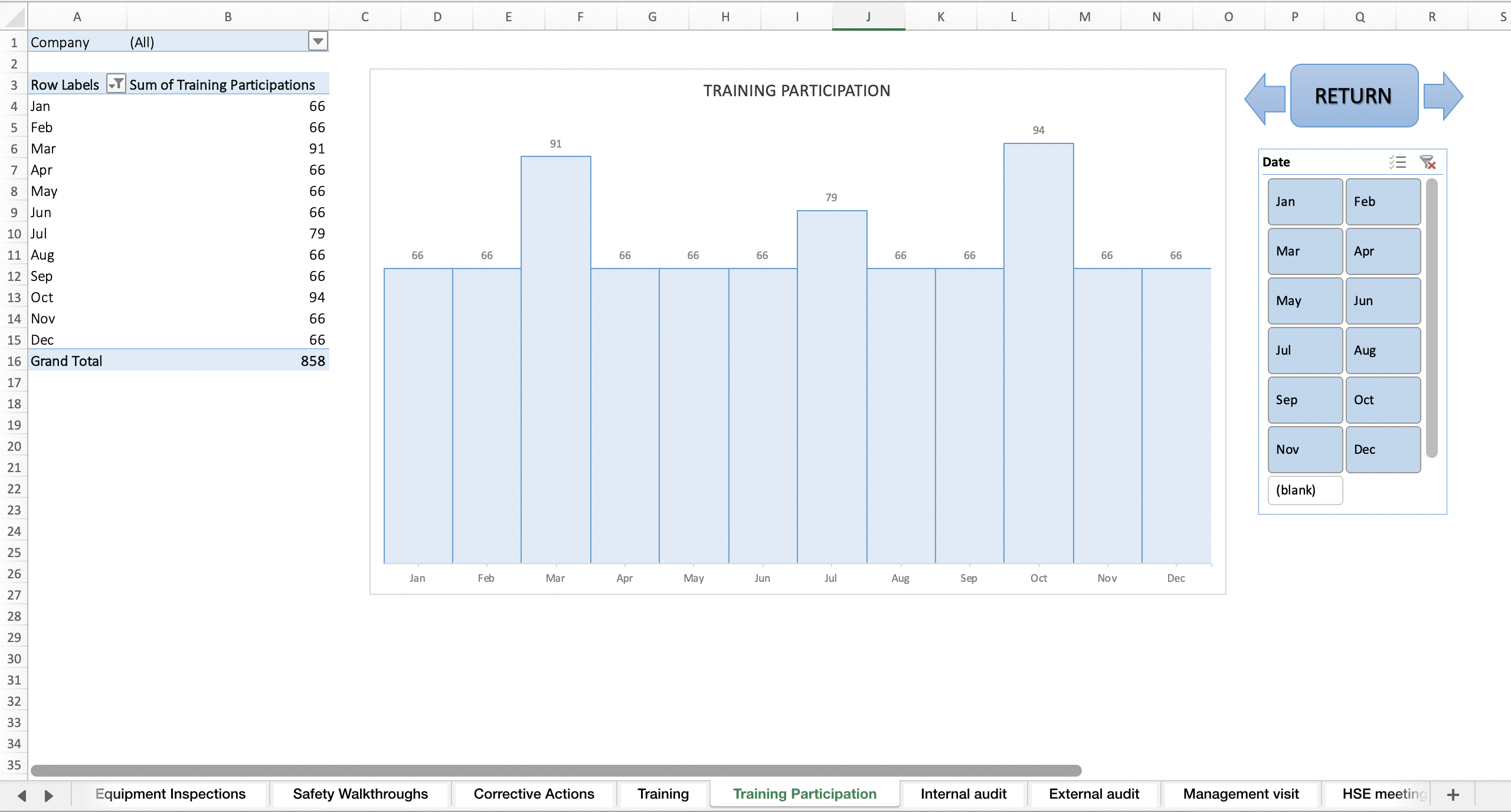This screenshot has height=812, width=1511.
Task: Open the Safety Walkthroughs sheet tab
Action: tap(360, 794)
